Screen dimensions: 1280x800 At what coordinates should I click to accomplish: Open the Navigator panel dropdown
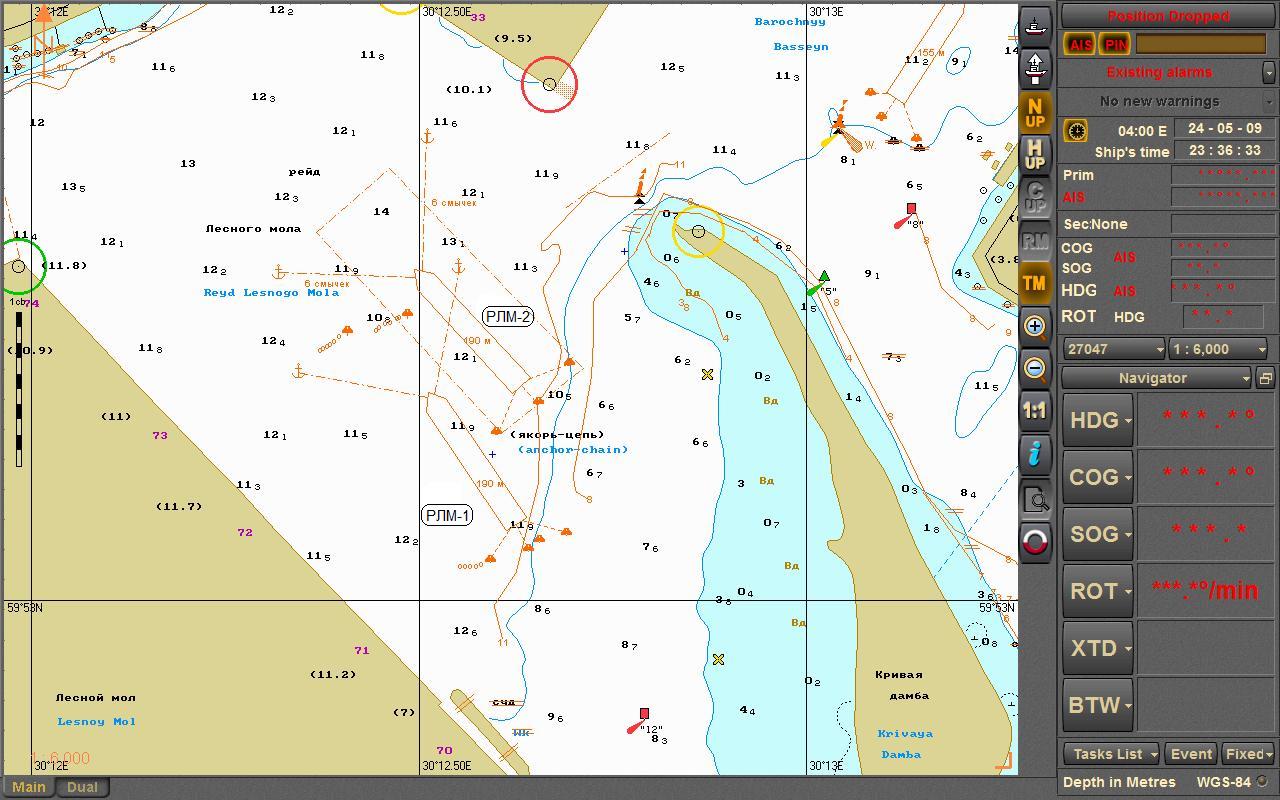point(1156,378)
